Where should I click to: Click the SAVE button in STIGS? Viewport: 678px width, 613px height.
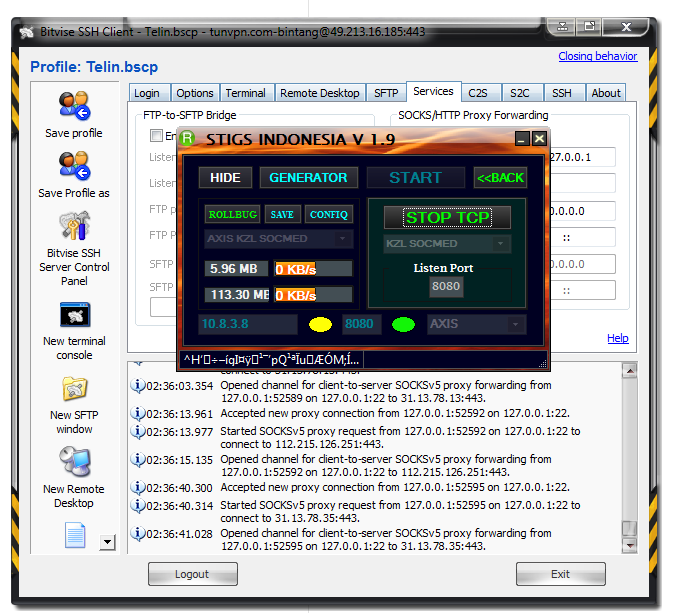click(x=282, y=214)
